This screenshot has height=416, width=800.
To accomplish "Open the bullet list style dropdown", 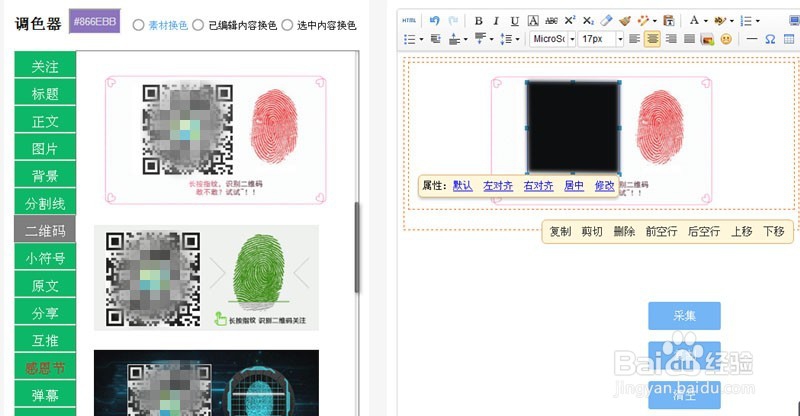I will (x=421, y=40).
